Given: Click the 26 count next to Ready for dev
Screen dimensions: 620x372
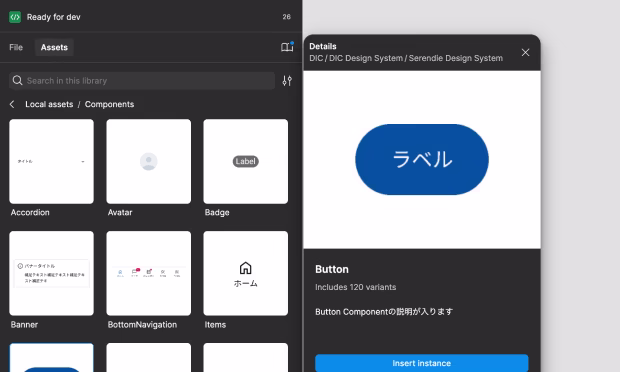Looking at the screenshot, I should (x=287, y=17).
